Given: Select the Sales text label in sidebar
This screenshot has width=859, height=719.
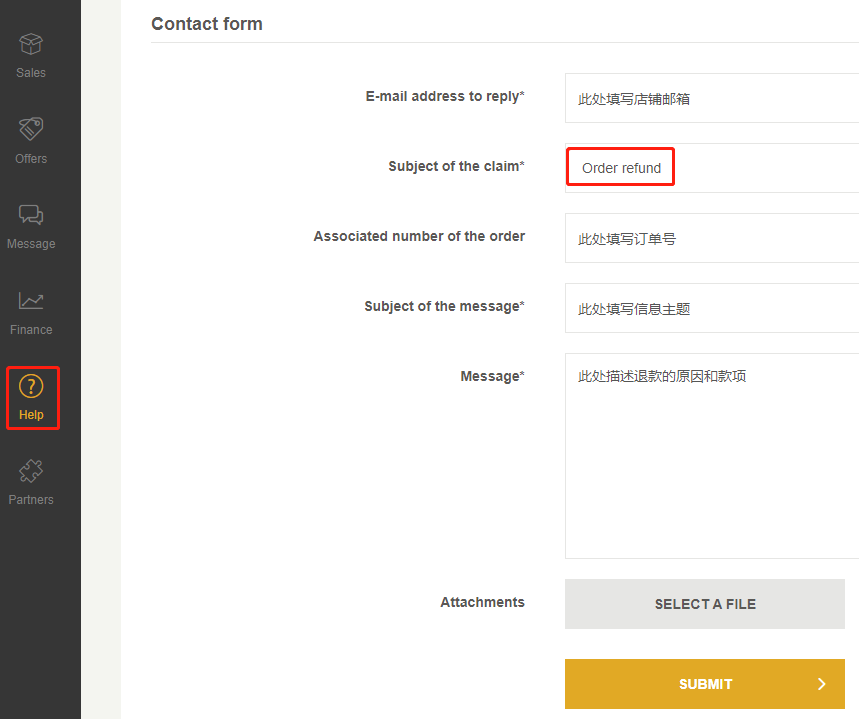Looking at the screenshot, I should pos(31,73).
